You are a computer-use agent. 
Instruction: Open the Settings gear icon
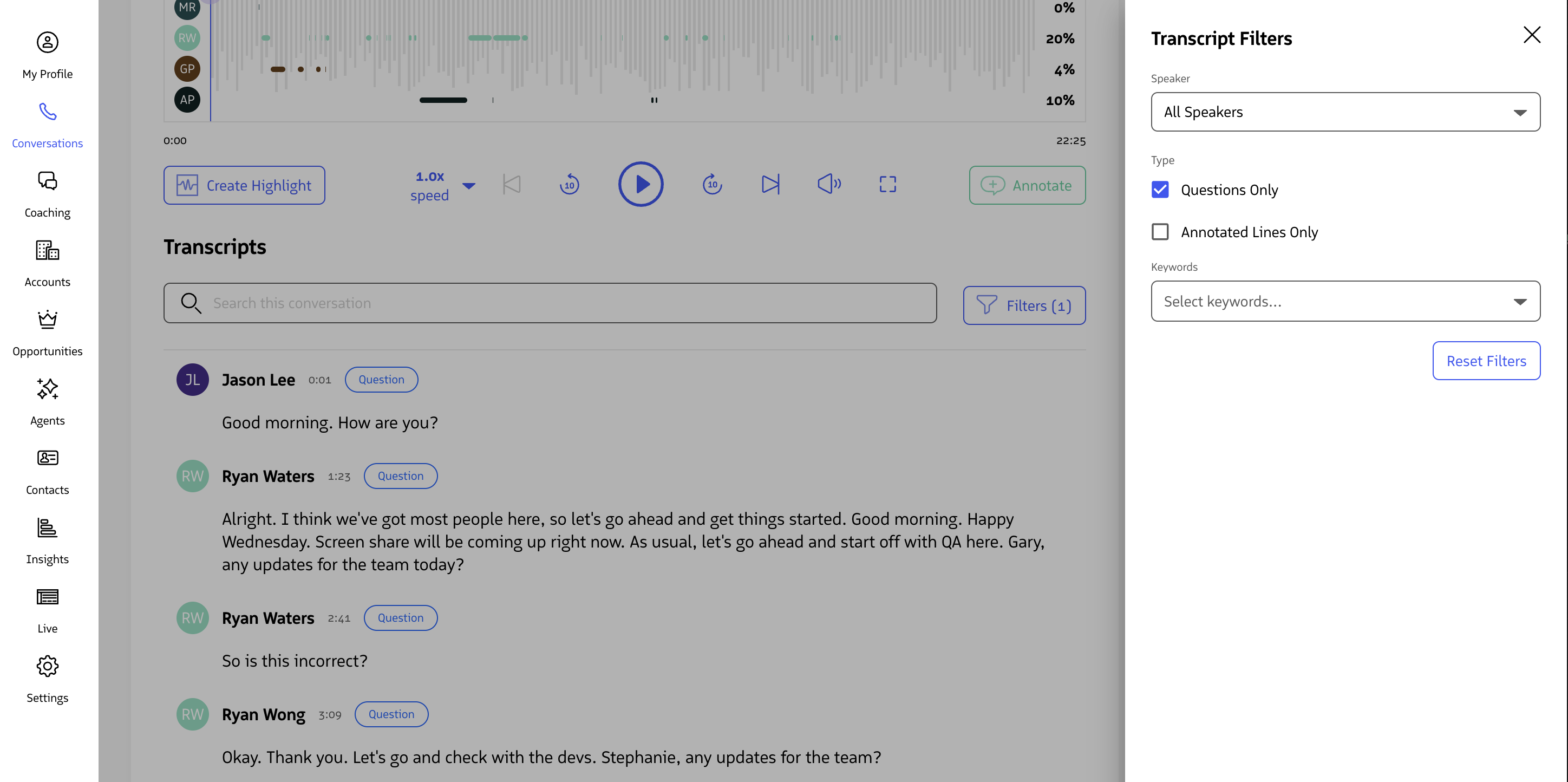tap(48, 666)
